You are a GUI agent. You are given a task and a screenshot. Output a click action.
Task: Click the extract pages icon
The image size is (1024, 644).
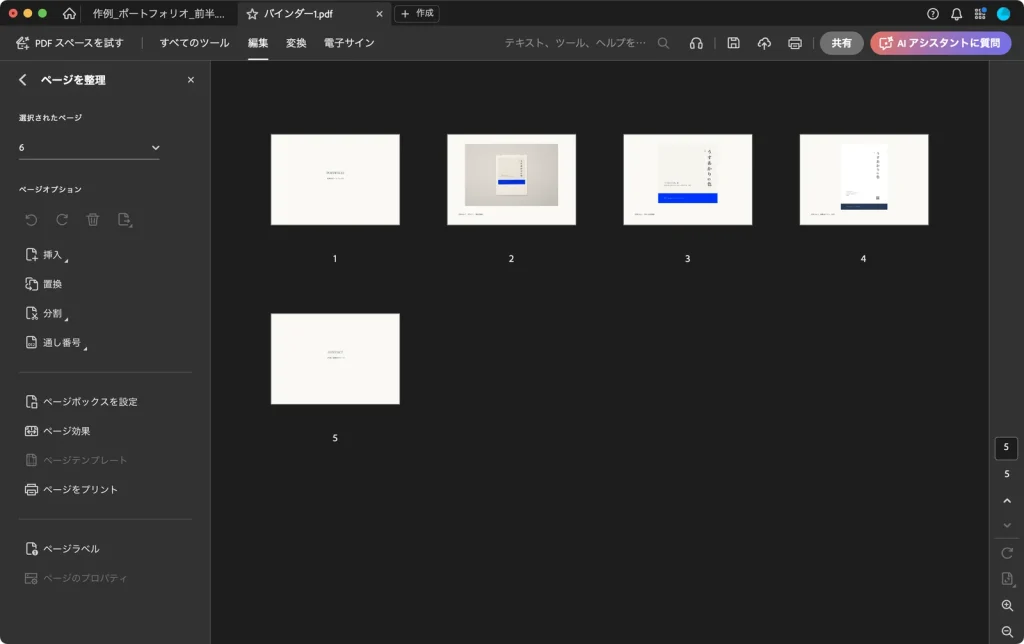click(124, 219)
